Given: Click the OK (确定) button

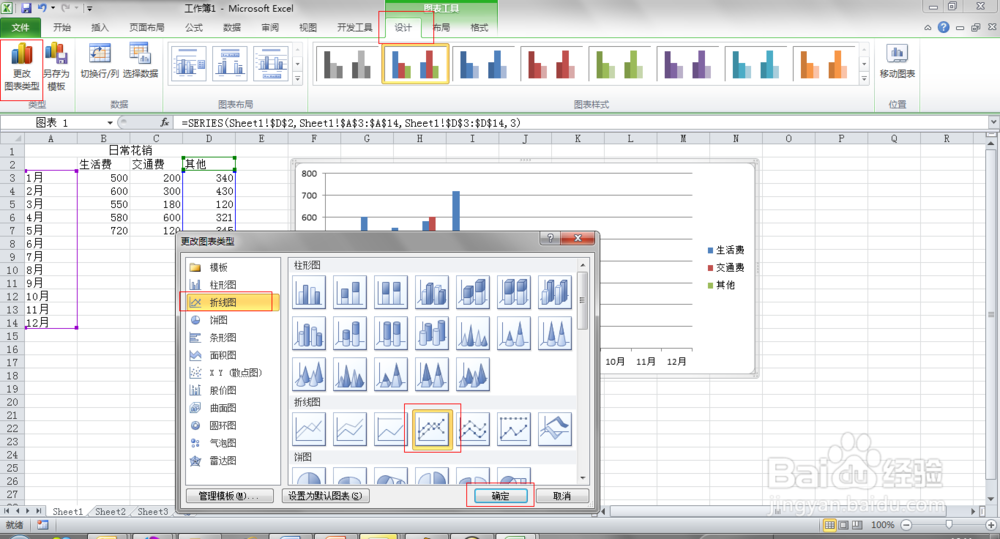Looking at the screenshot, I should [x=500, y=496].
